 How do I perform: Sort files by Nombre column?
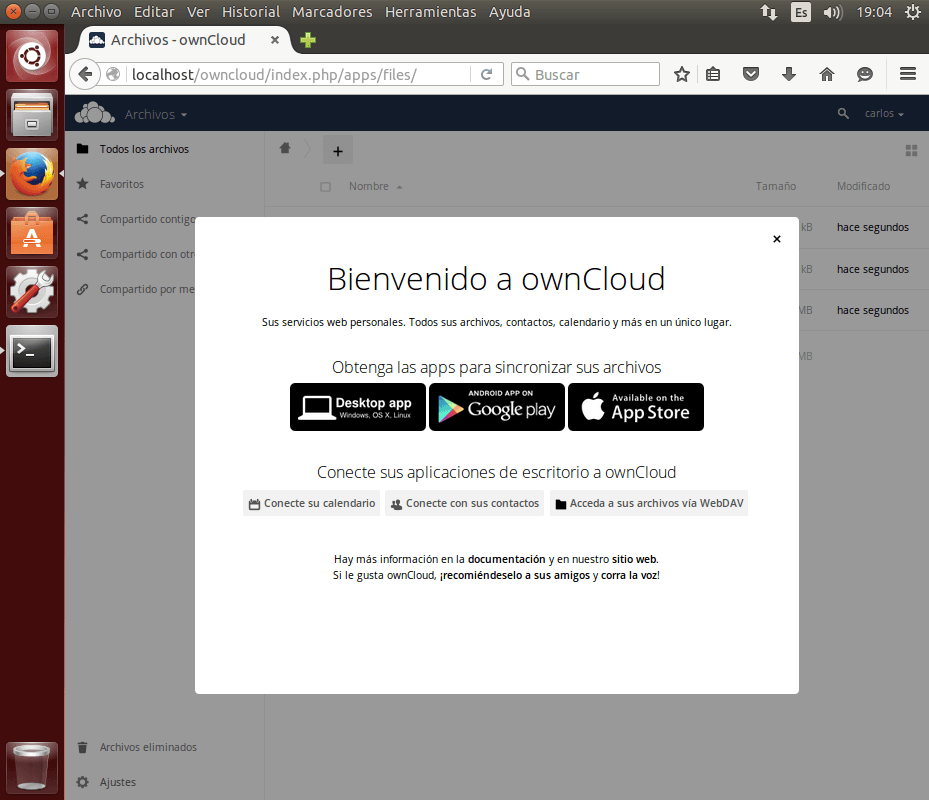[375, 186]
